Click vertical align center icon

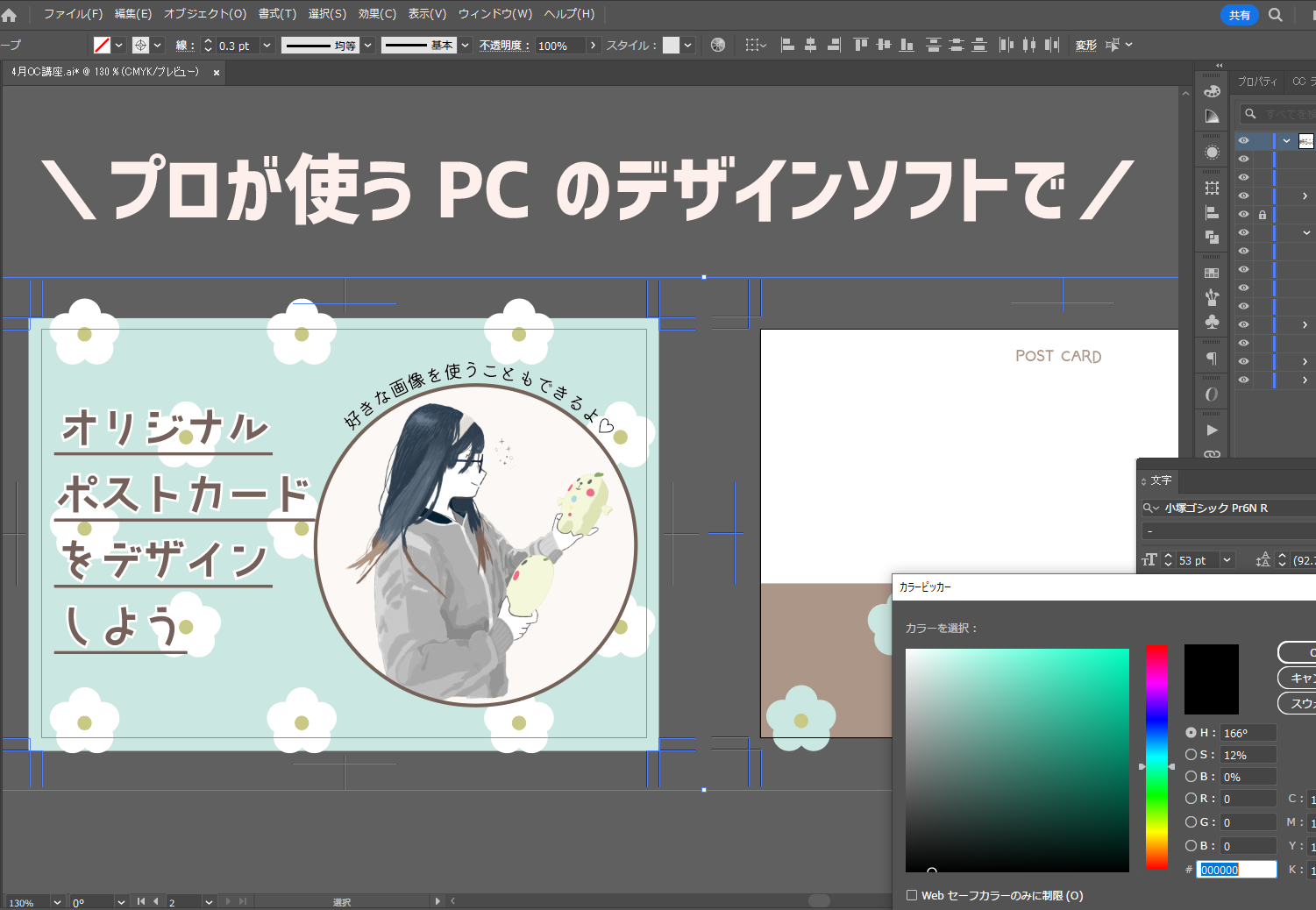pos(884,45)
